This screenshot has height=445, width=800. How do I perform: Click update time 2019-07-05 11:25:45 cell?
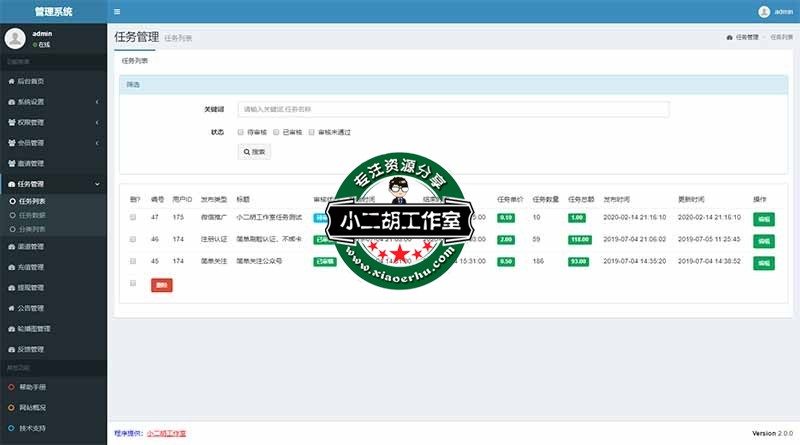pyautogui.click(x=709, y=239)
